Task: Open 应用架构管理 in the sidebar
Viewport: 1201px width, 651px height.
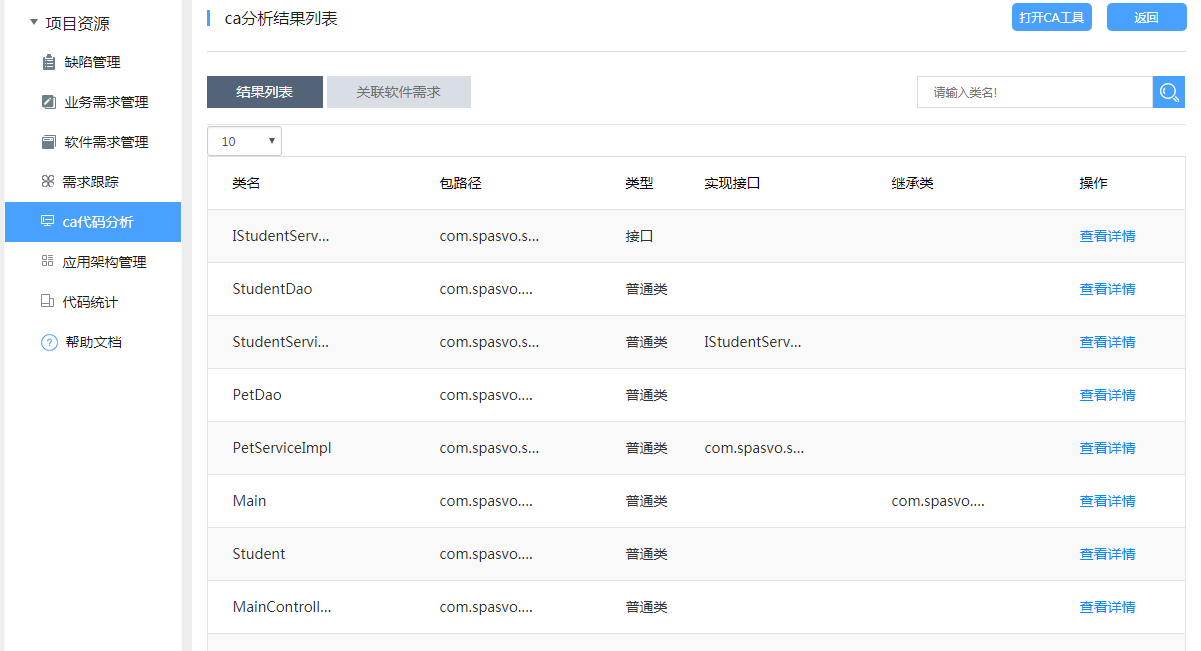Action: (104, 262)
